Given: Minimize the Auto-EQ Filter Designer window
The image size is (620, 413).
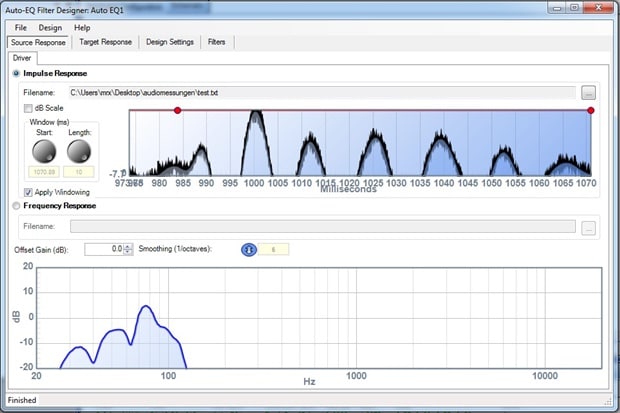Looking at the screenshot, I should click(557, 8).
